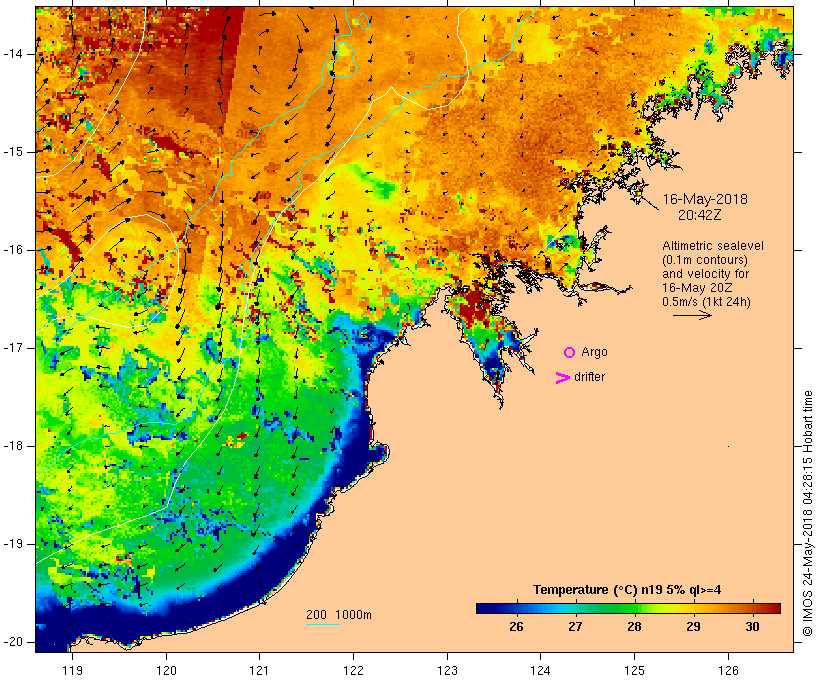Viewport: 820px width, 680px height.
Task: Click the '(0.1m contours)' text
Action: coord(704,260)
